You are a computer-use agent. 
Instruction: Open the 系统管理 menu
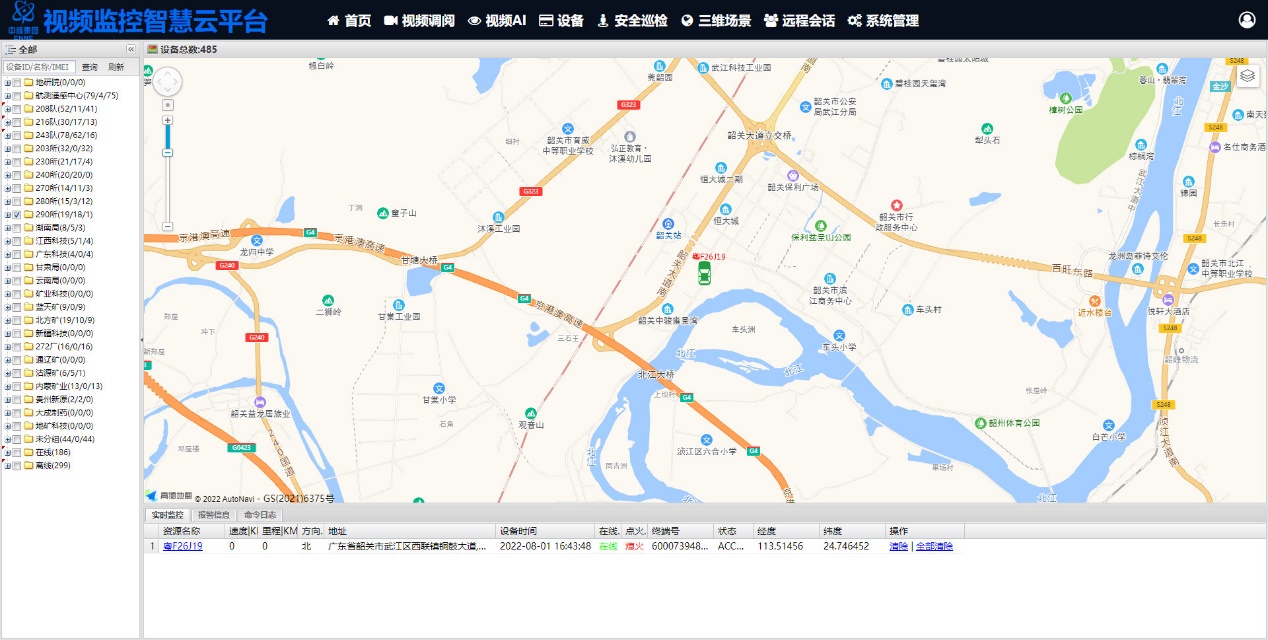click(x=883, y=21)
